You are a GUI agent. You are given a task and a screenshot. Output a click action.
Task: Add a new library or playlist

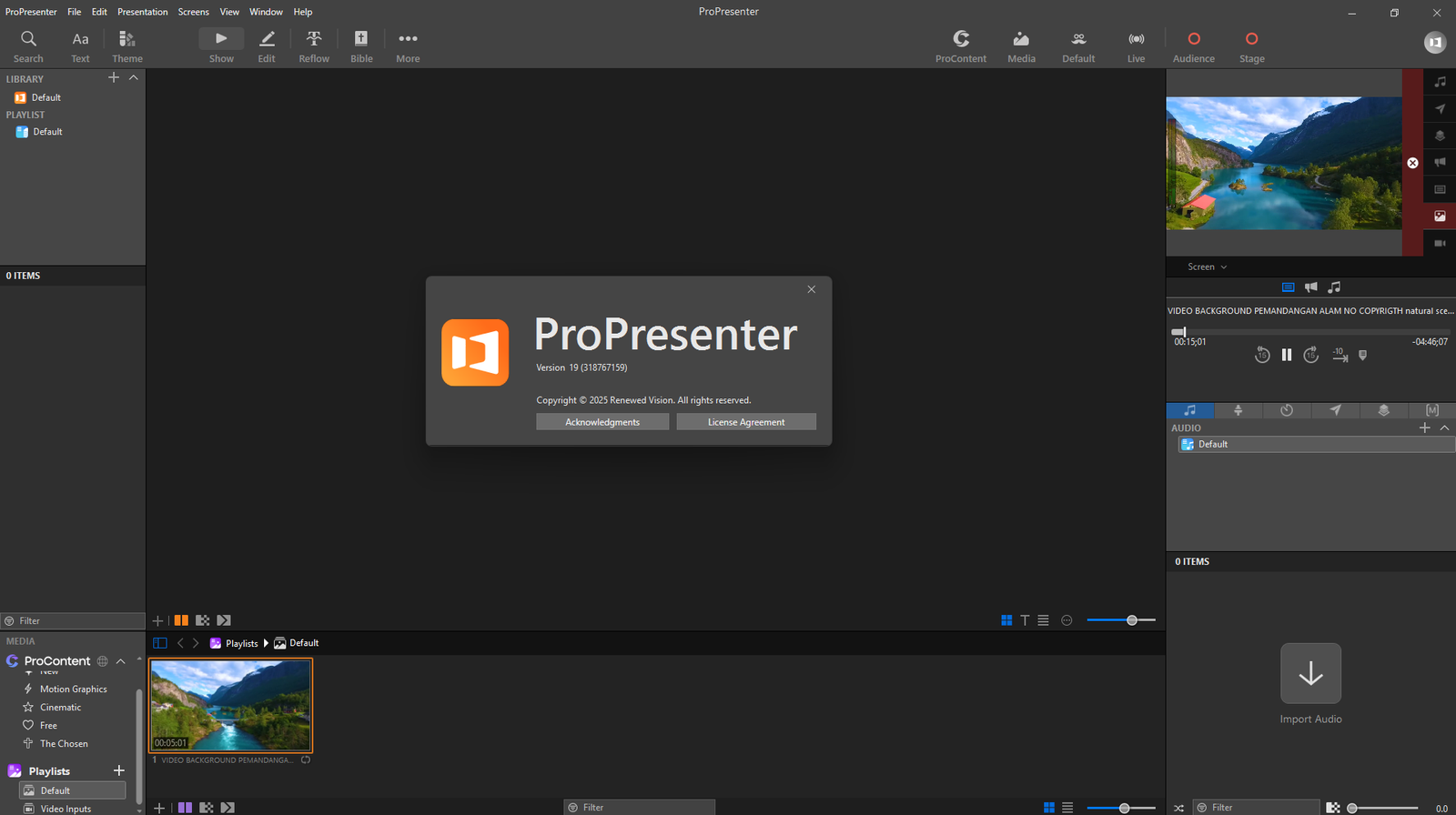(114, 78)
